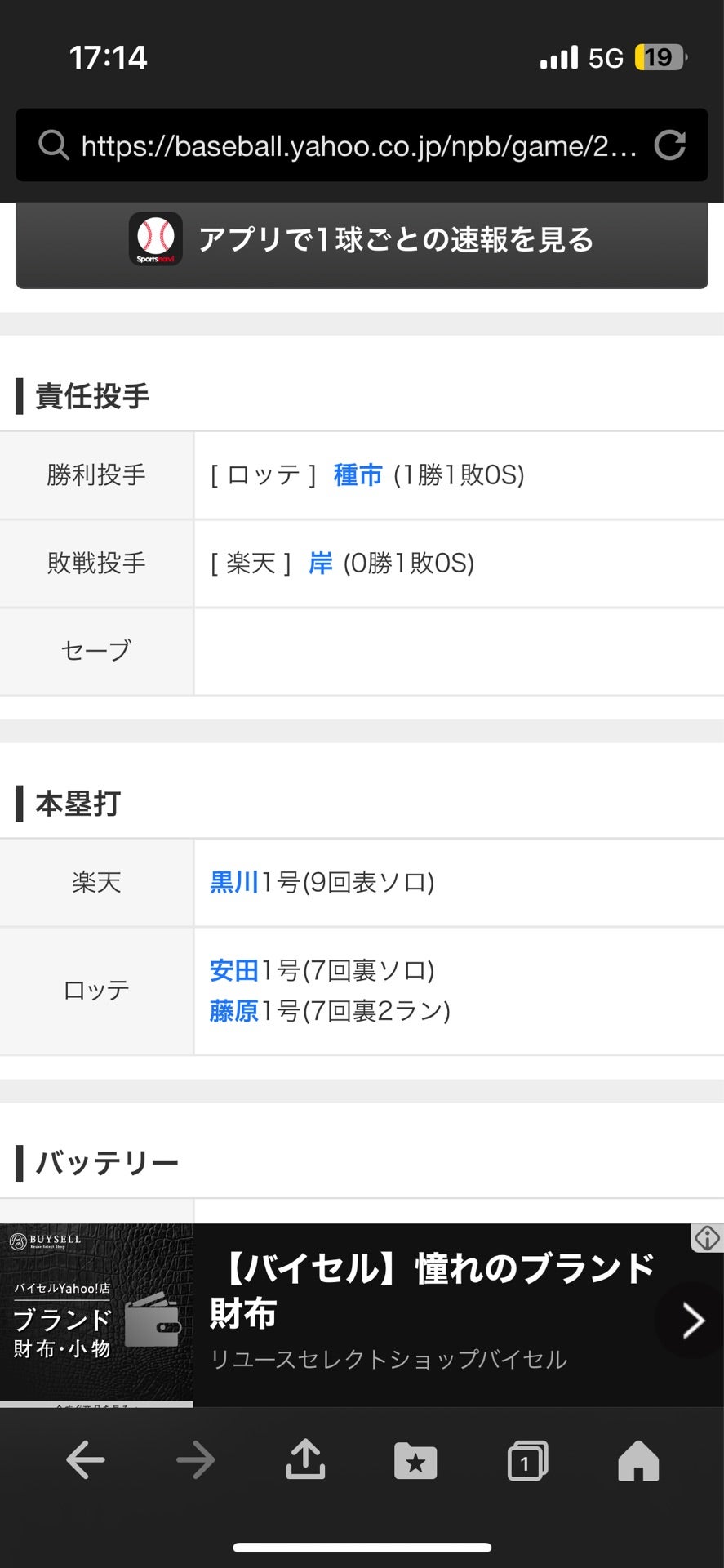Open losing pitcher 岸 player link
Screen dimensions: 724x1568
pos(320,563)
